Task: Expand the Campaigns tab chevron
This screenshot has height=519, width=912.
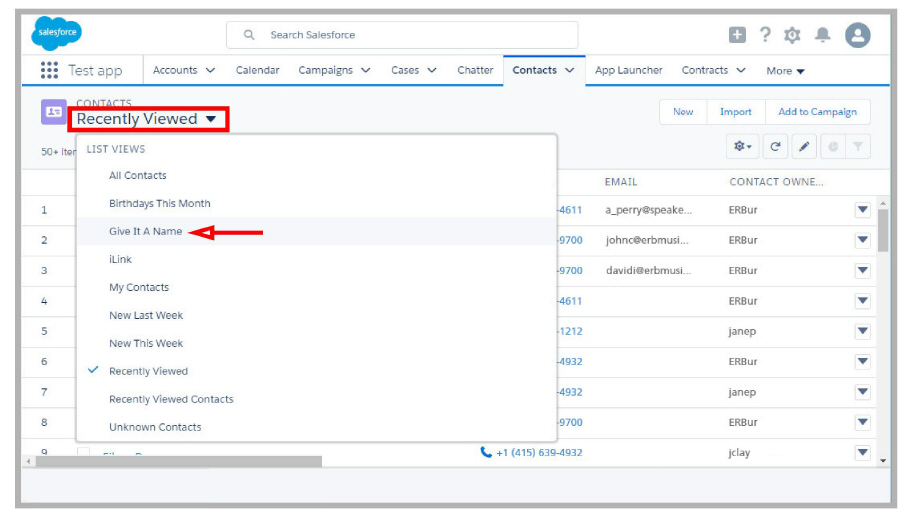Action: pos(366,70)
